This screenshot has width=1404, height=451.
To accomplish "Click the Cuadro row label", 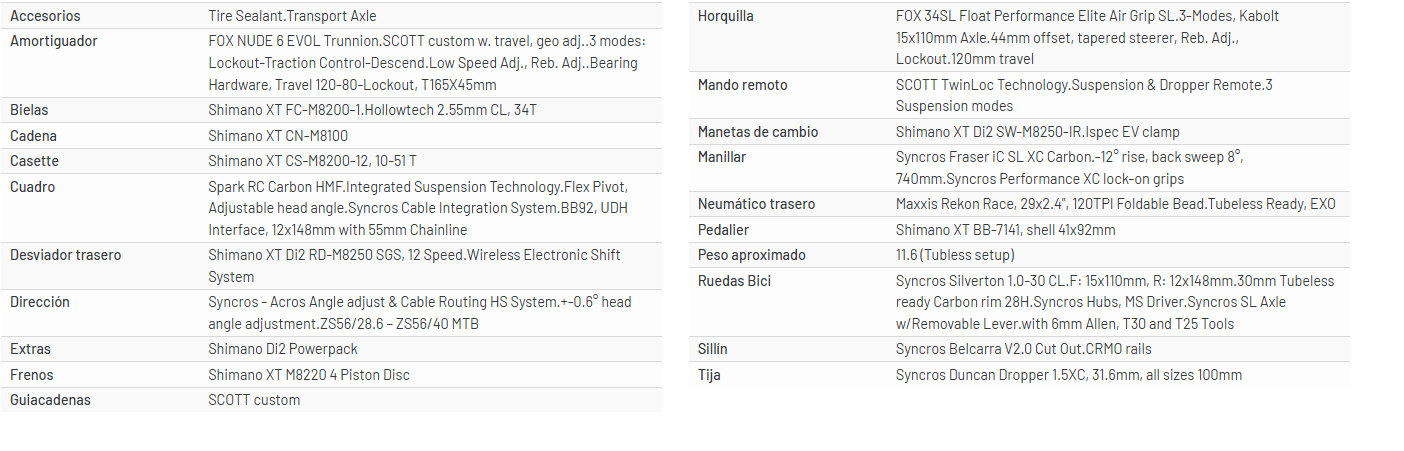I will coord(32,187).
